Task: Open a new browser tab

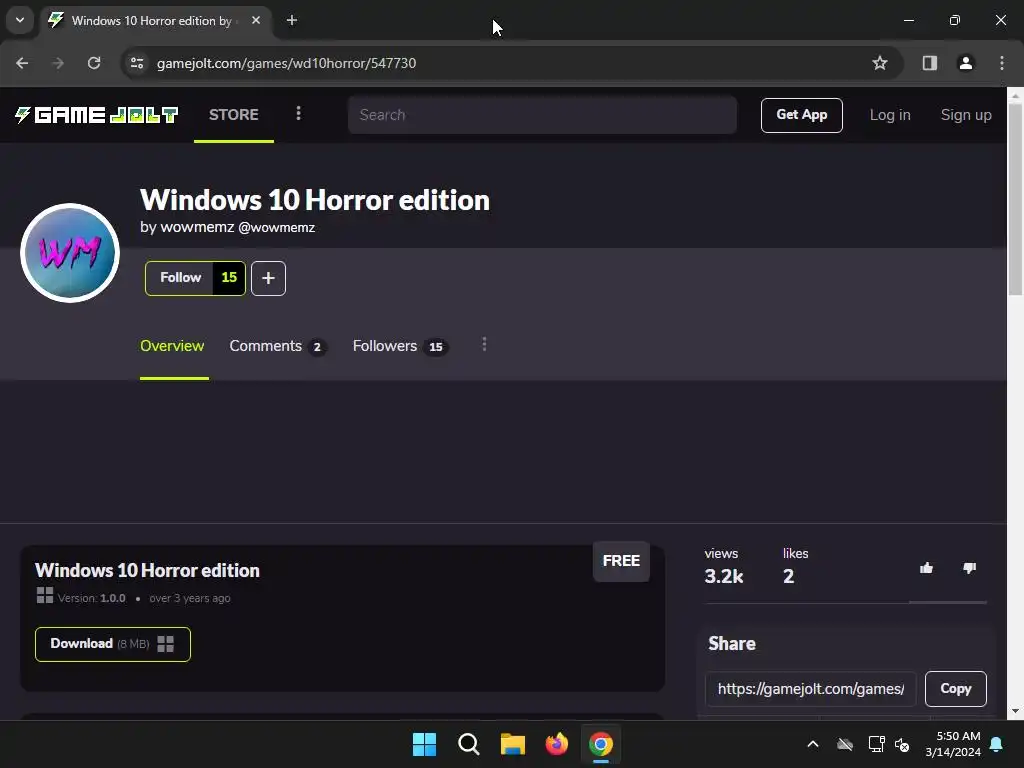Action: tap(292, 20)
